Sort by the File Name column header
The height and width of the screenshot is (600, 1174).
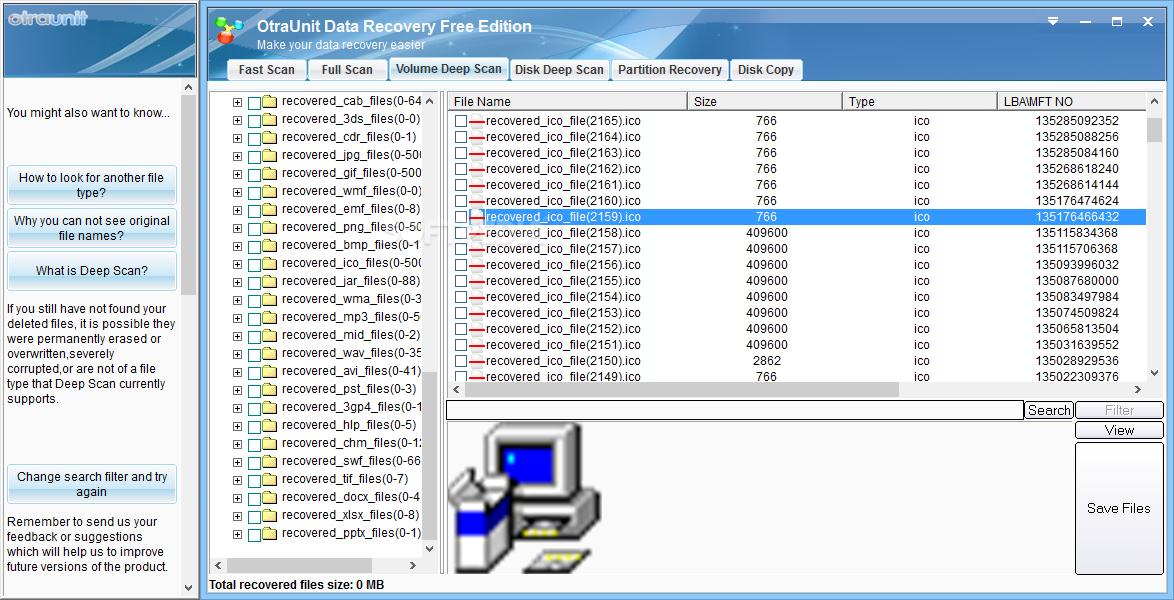[568, 101]
